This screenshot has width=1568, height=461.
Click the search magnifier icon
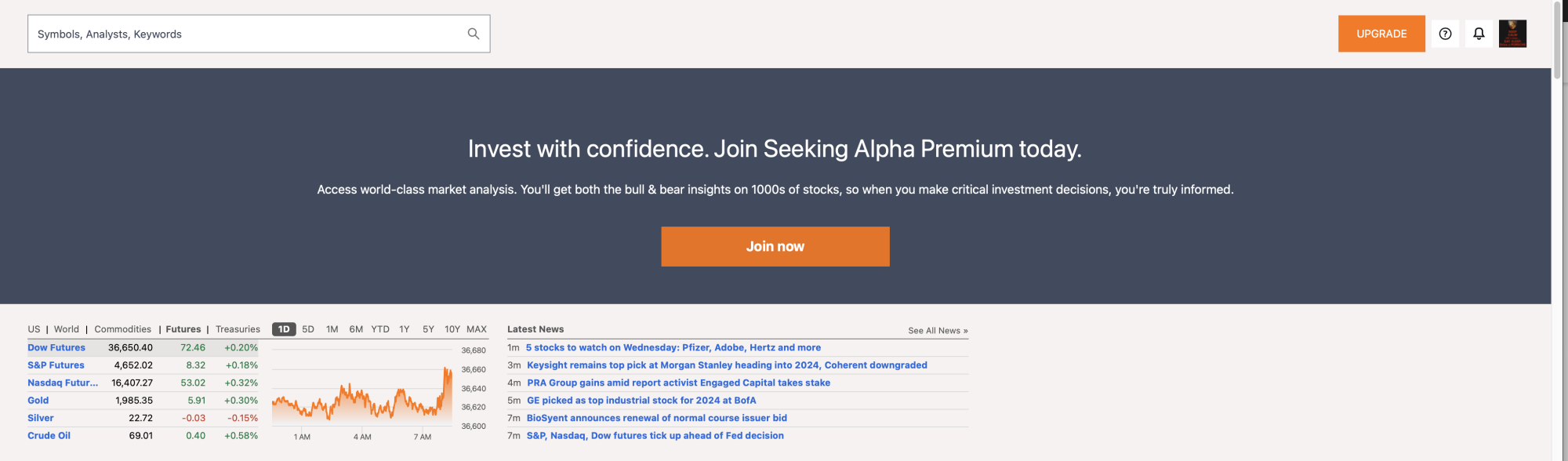pyautogui.click(x=474, y=34)
